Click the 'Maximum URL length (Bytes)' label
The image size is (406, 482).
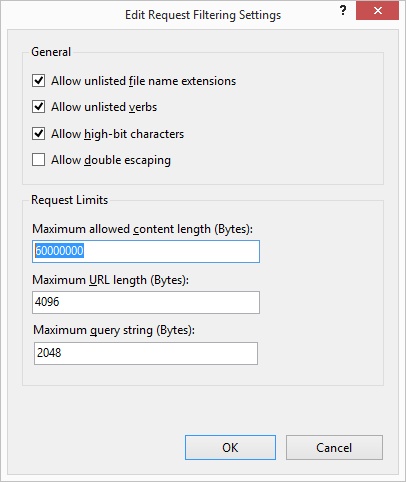click(x=110, y=280)
